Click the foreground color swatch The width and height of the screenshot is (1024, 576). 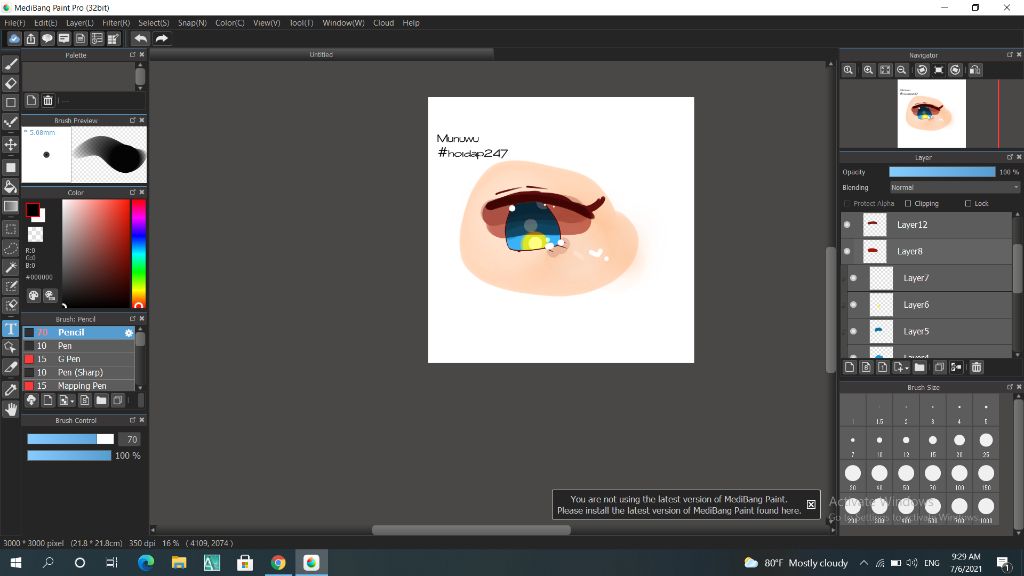33,210
